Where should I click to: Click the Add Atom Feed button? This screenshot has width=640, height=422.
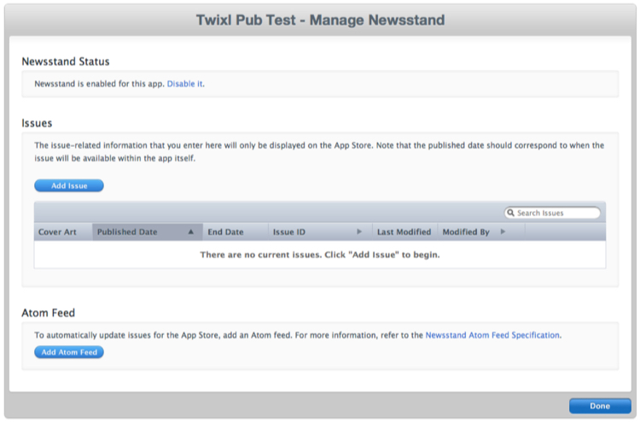(x=69, y=352)
